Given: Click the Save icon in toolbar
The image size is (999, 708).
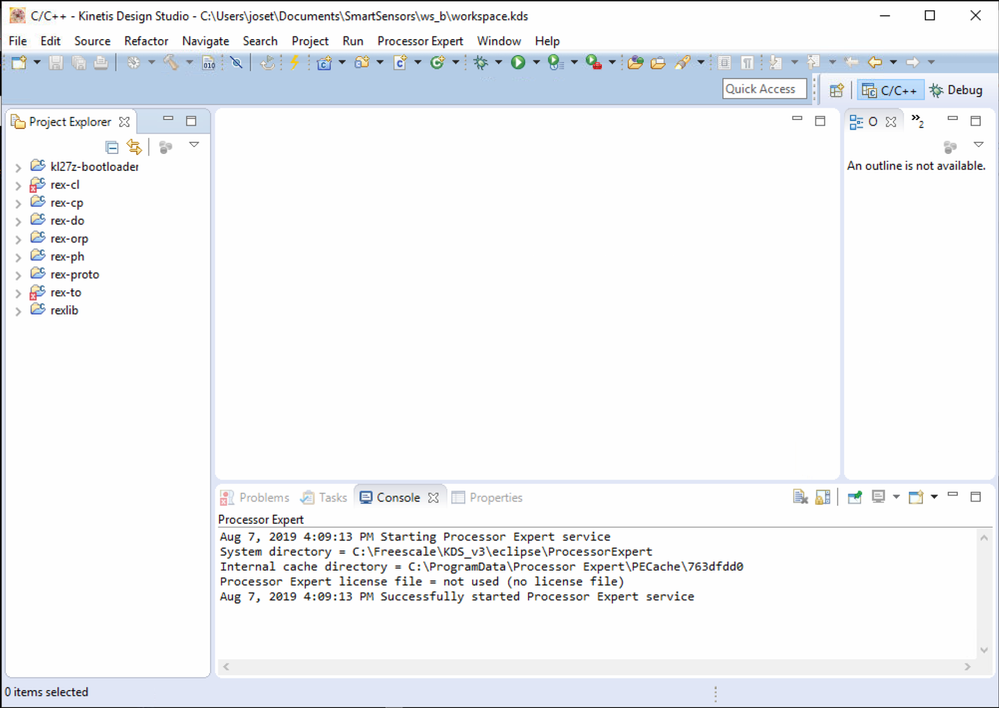Looking at the screenshot, I should tap(56, 62).
